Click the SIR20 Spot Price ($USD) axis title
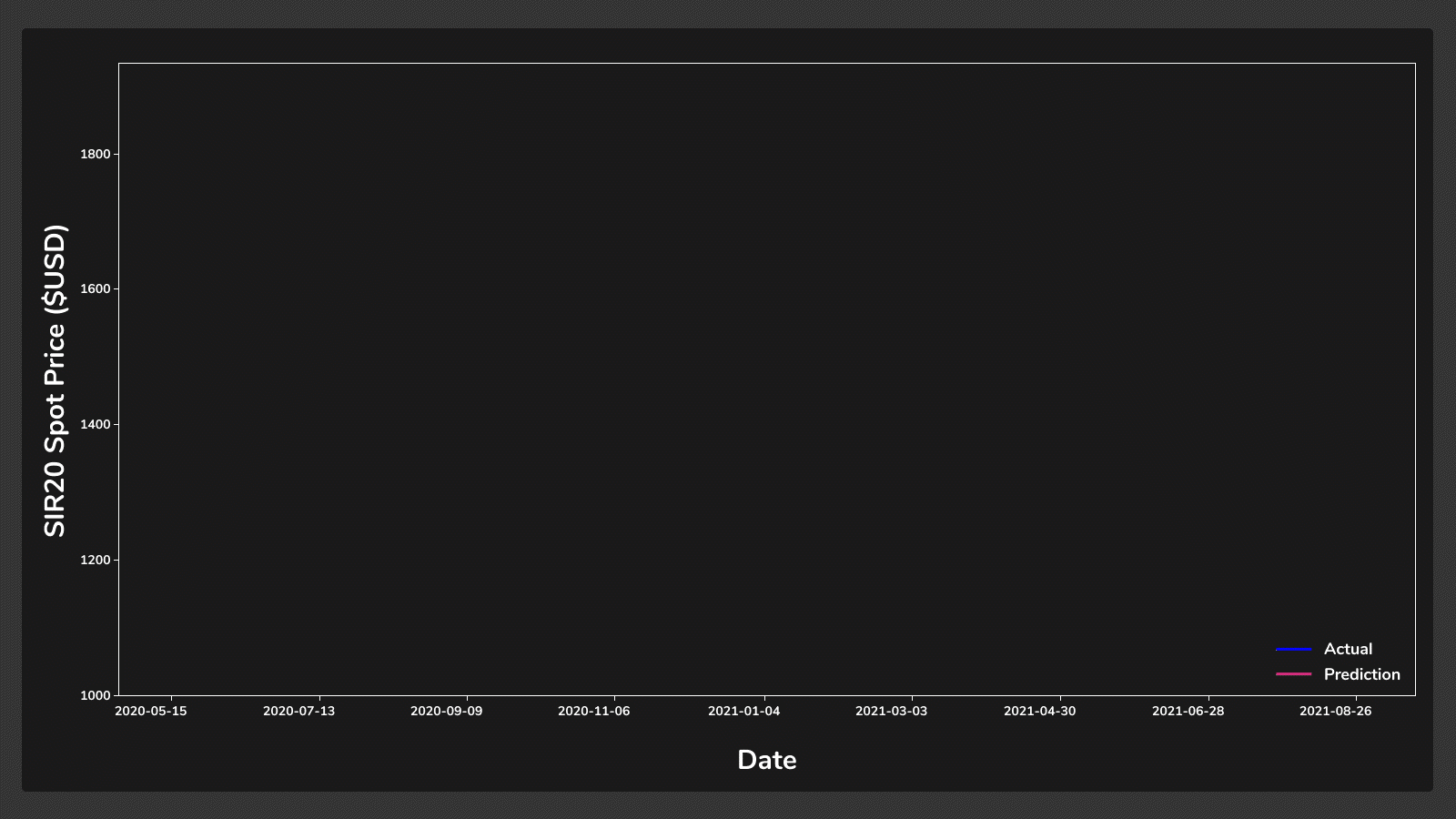The image size is (1456, 819). point(55,380)
